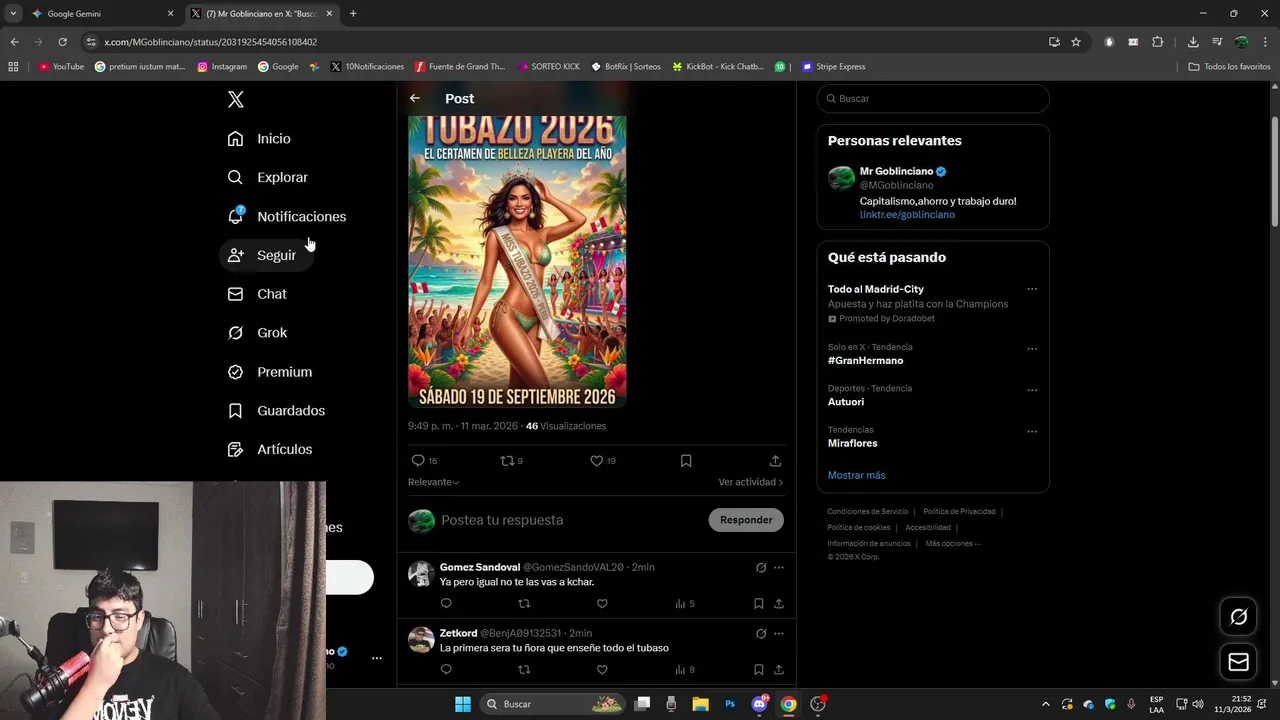Open the Más opciones footer dropdown

point(953,544)
